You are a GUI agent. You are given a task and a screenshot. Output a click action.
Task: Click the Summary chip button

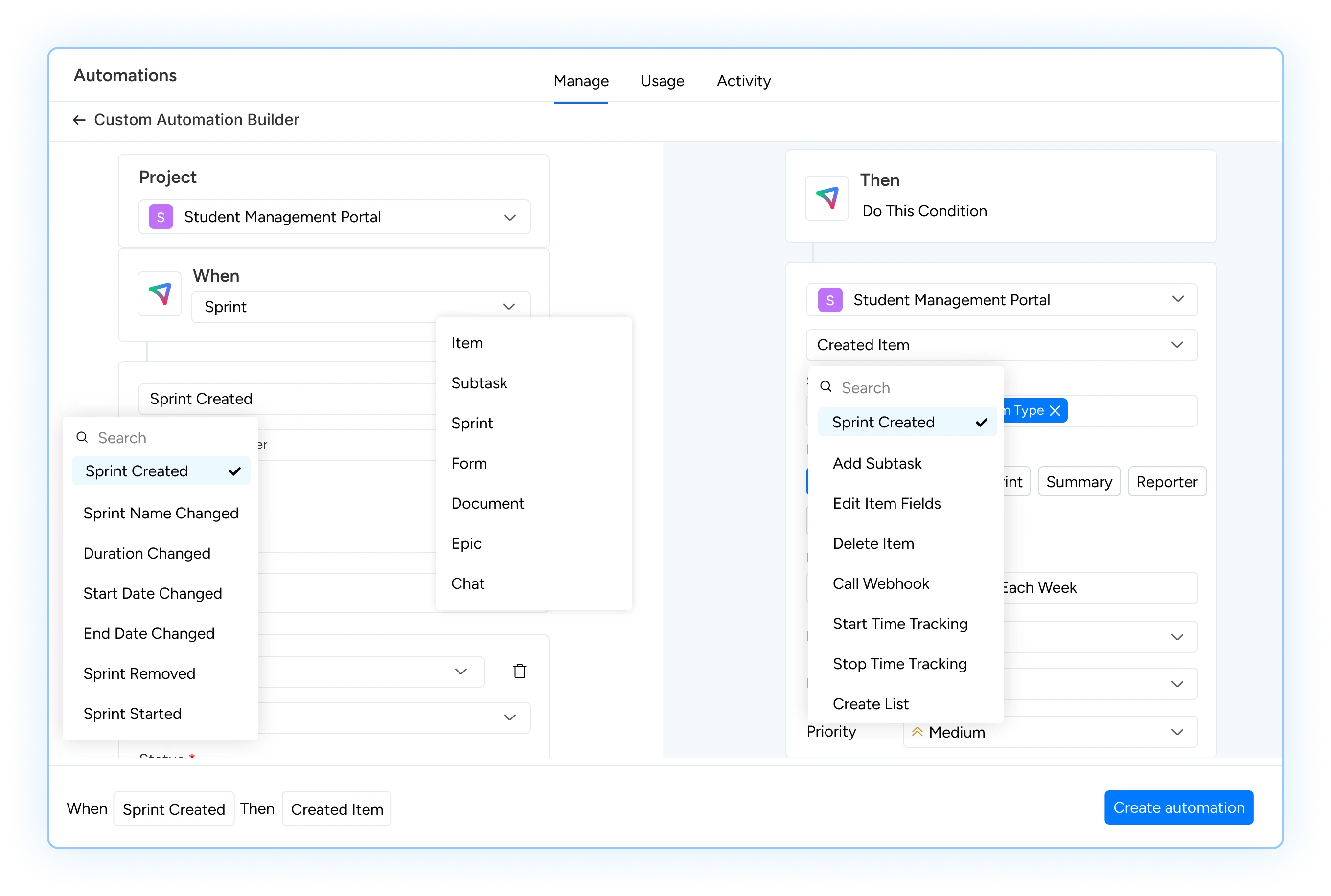click(1079, 482)
